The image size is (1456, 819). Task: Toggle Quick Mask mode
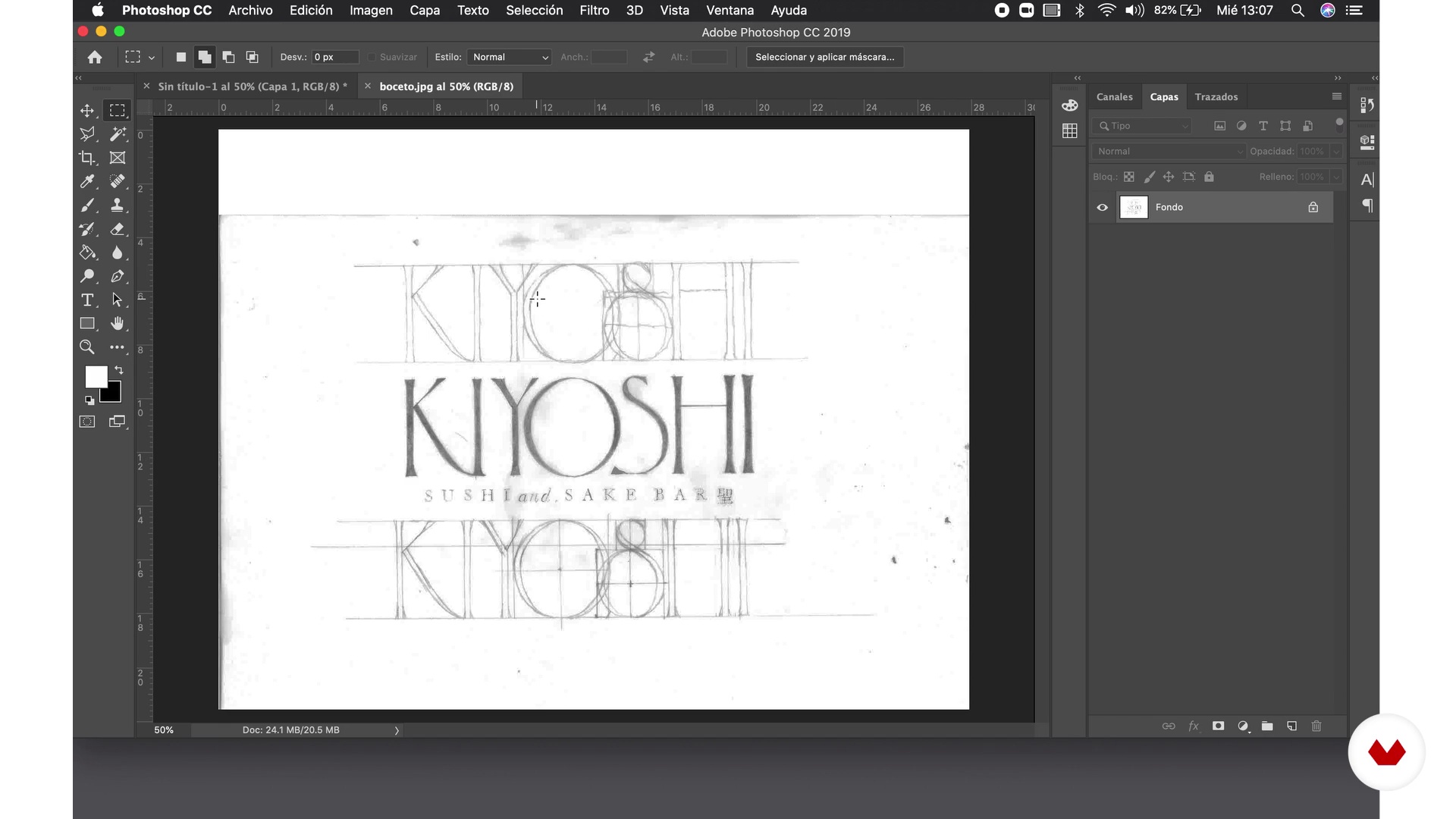(x=87, y=422)
